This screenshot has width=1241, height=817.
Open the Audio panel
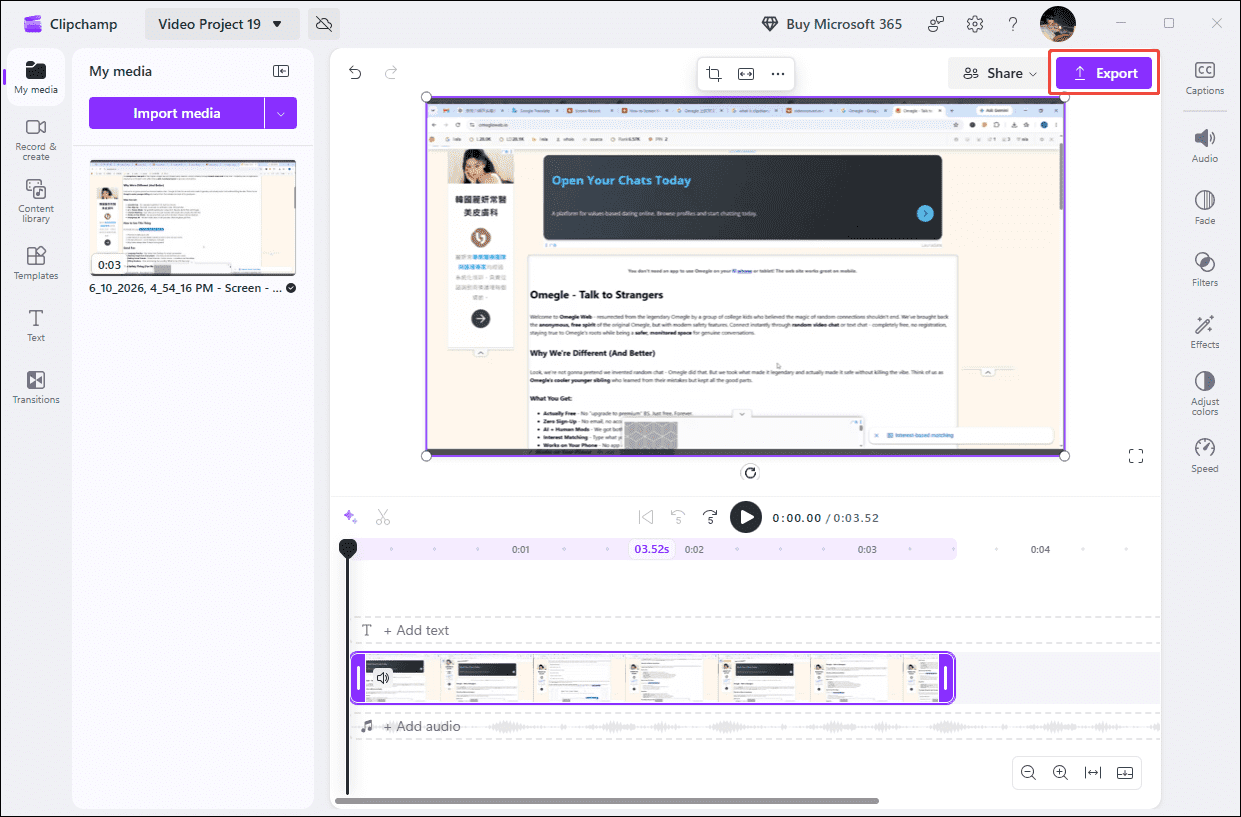1204,145
